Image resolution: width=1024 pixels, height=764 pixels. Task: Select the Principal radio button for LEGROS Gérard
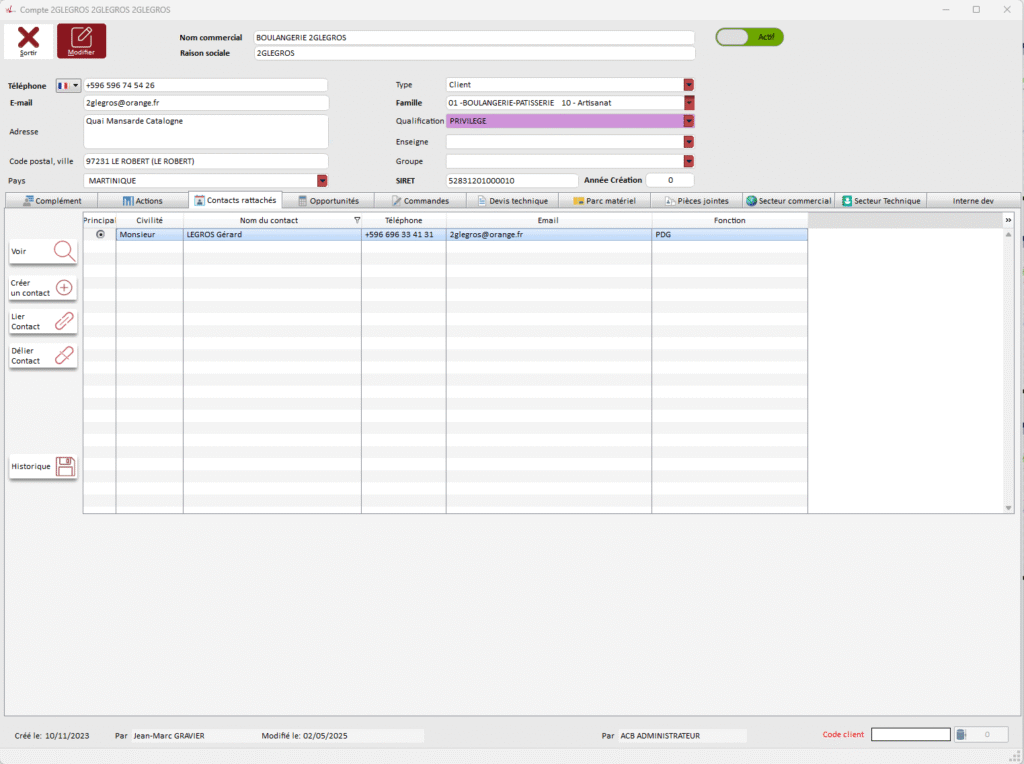pyautogui.click(x=99, y=235)
